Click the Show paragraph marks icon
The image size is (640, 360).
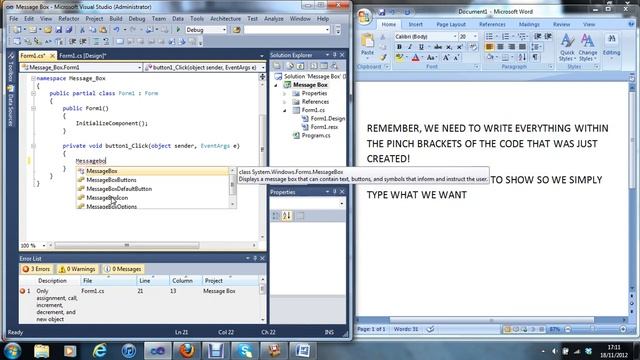535,58
